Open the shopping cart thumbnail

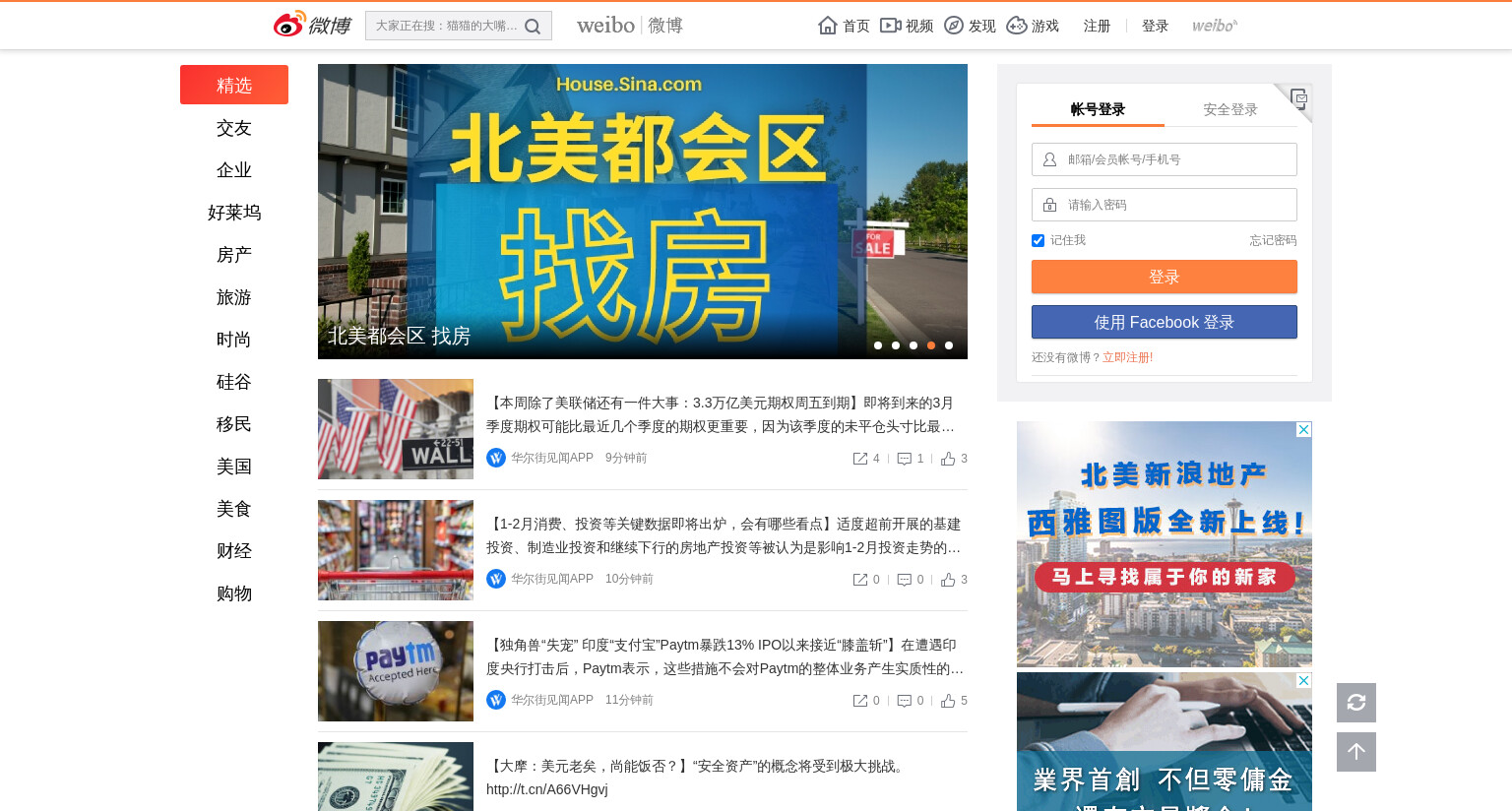396,550
